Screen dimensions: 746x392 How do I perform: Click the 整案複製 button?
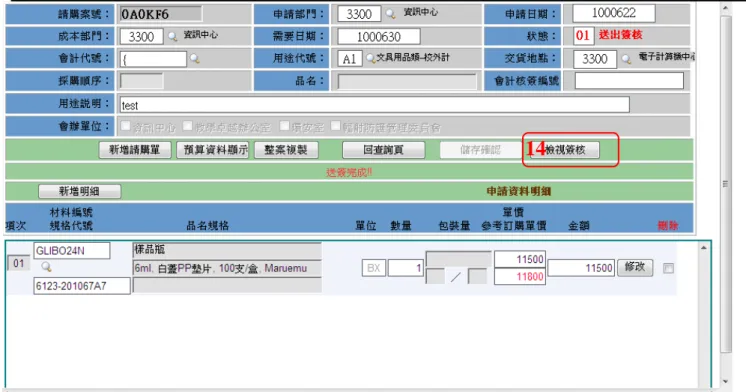click(x=286, y=150)
